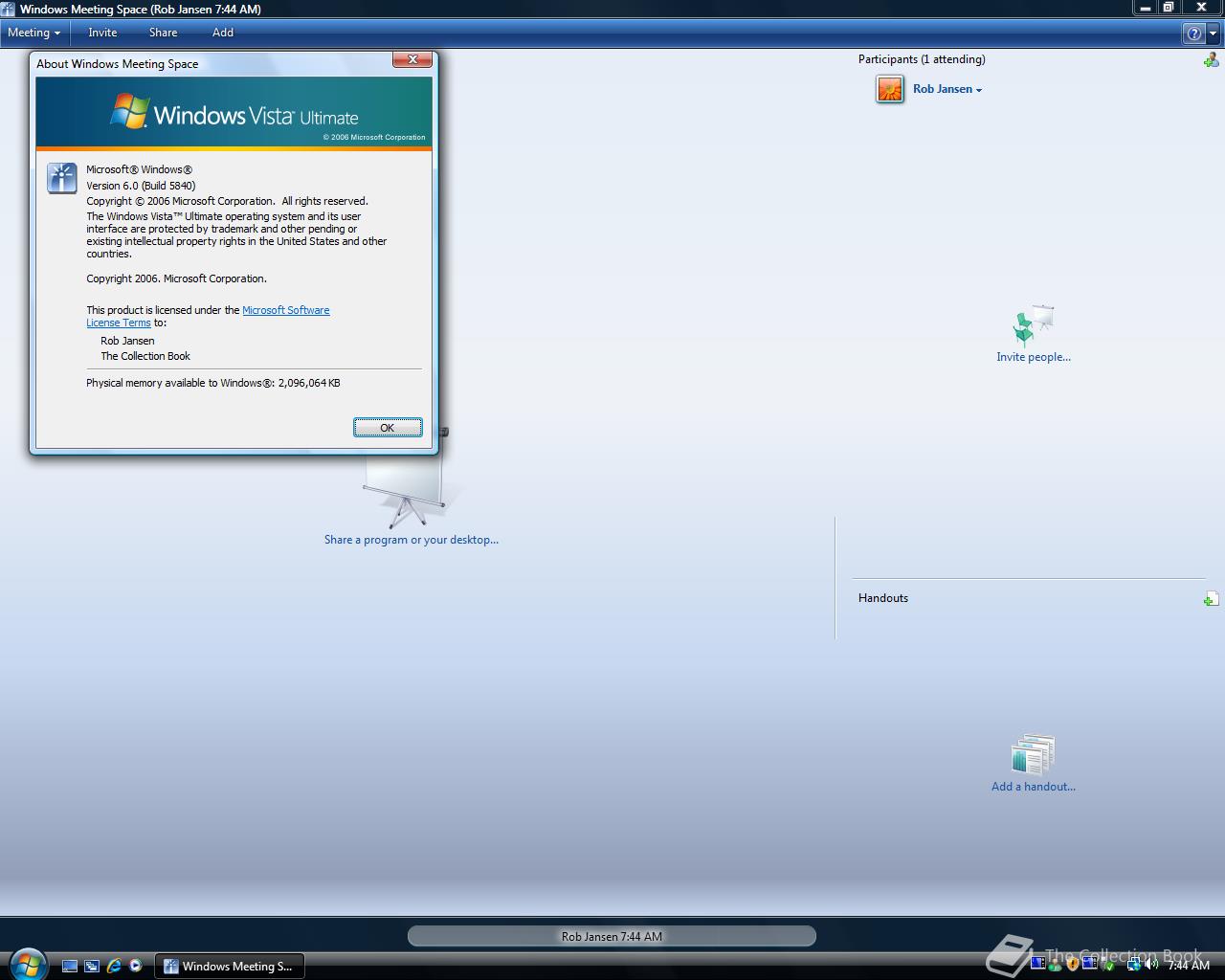Click the 7:44 AM taskbar clock

click(x=1189, y=965)
